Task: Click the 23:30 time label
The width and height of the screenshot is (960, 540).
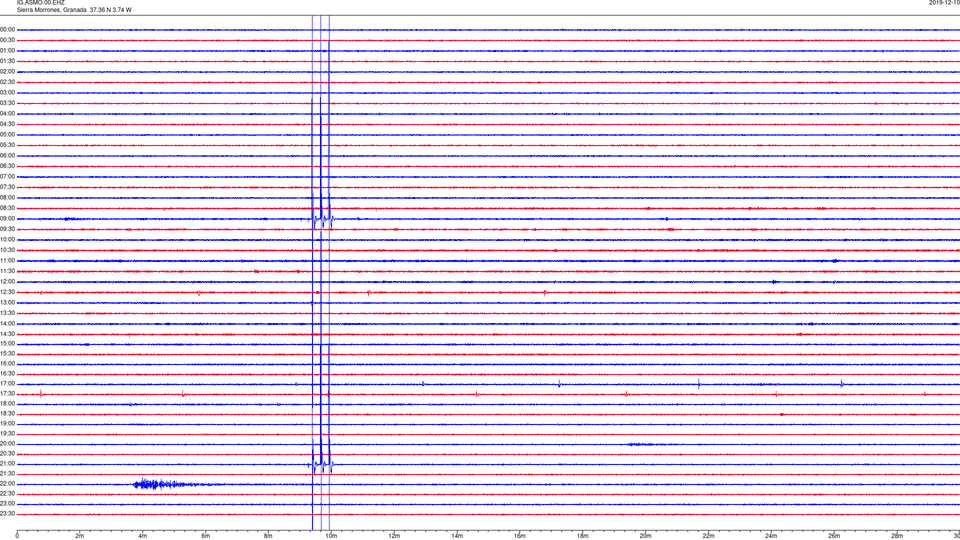Action: [x=7, y=514]
